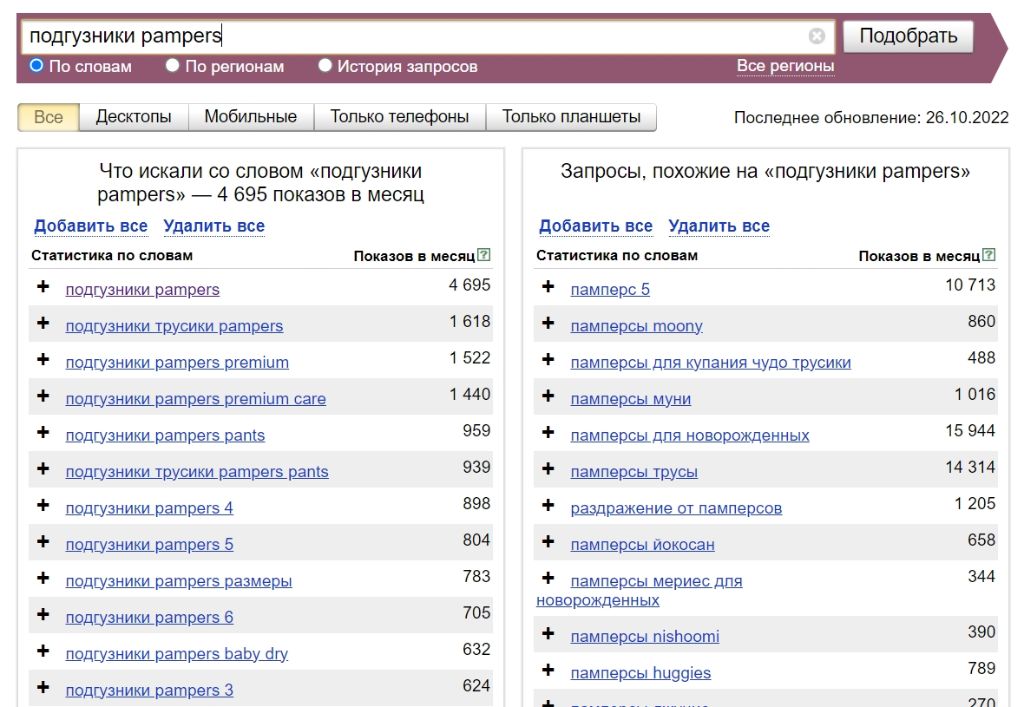Image resolution: width=1024 pixels, height=707 pixels.
Task: Click the plus icon next to подгузники pampers
Action: (43, 287)
